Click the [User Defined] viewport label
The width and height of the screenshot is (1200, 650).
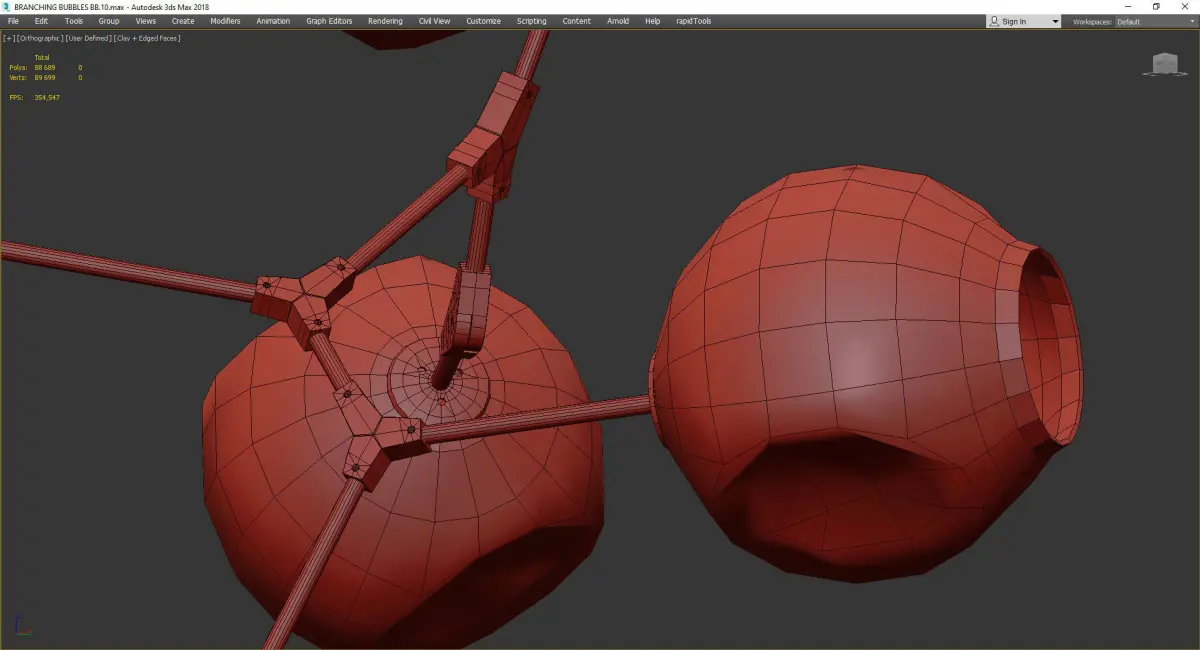[88, 38]
